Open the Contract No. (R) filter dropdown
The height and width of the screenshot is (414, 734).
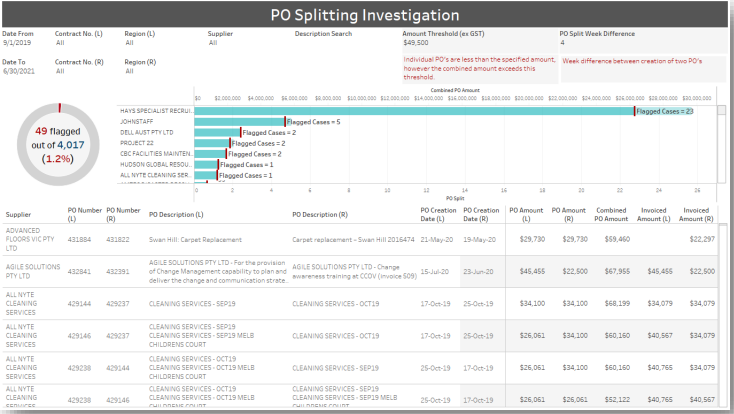[x=60, y=71]
